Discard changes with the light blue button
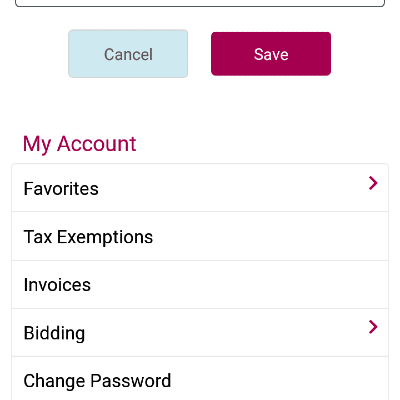The image size is (400, 400). point(128,54)
